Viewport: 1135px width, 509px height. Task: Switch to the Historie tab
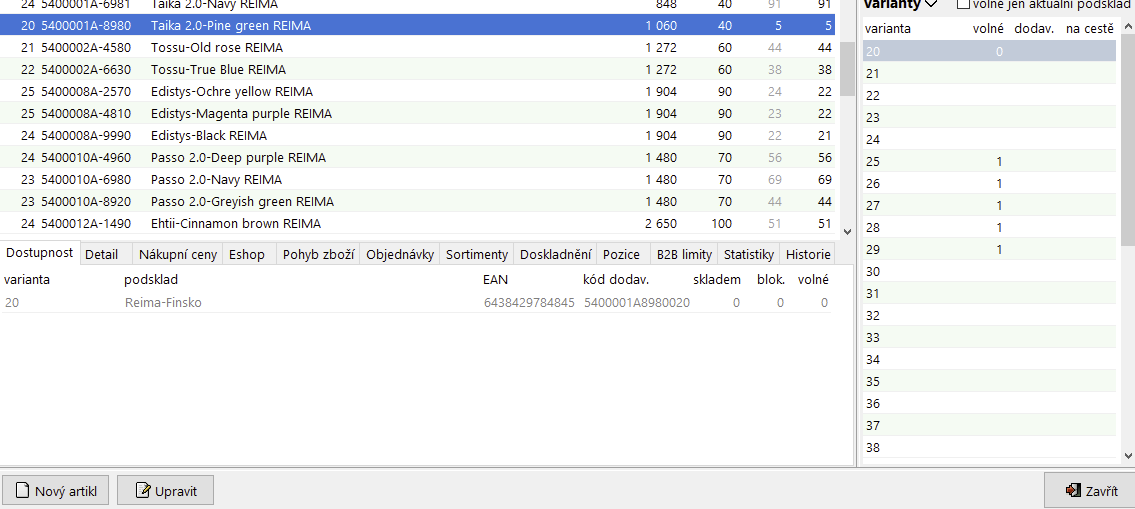coord(807,254)
